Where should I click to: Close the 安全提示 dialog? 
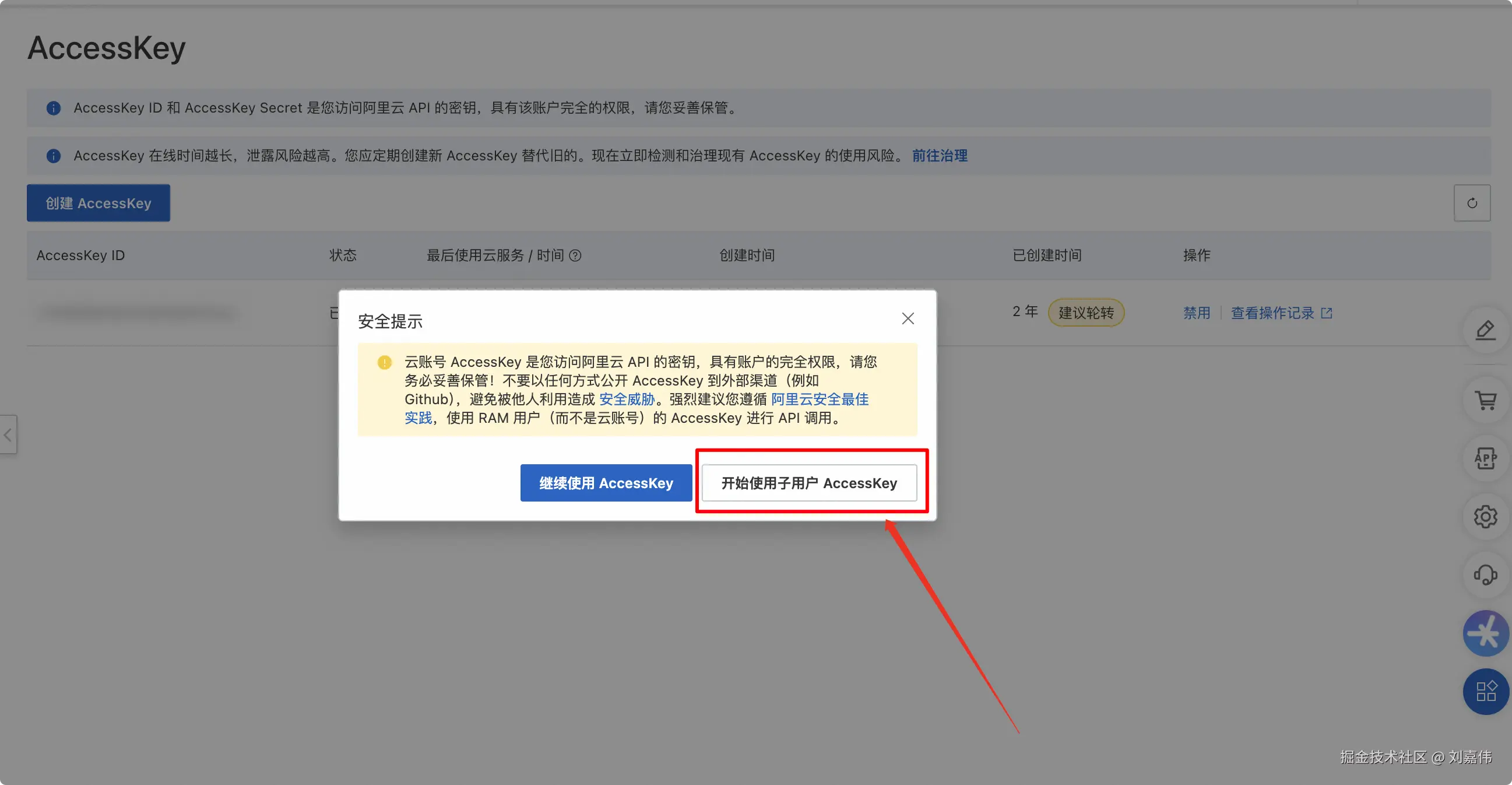tap(908, 318)
